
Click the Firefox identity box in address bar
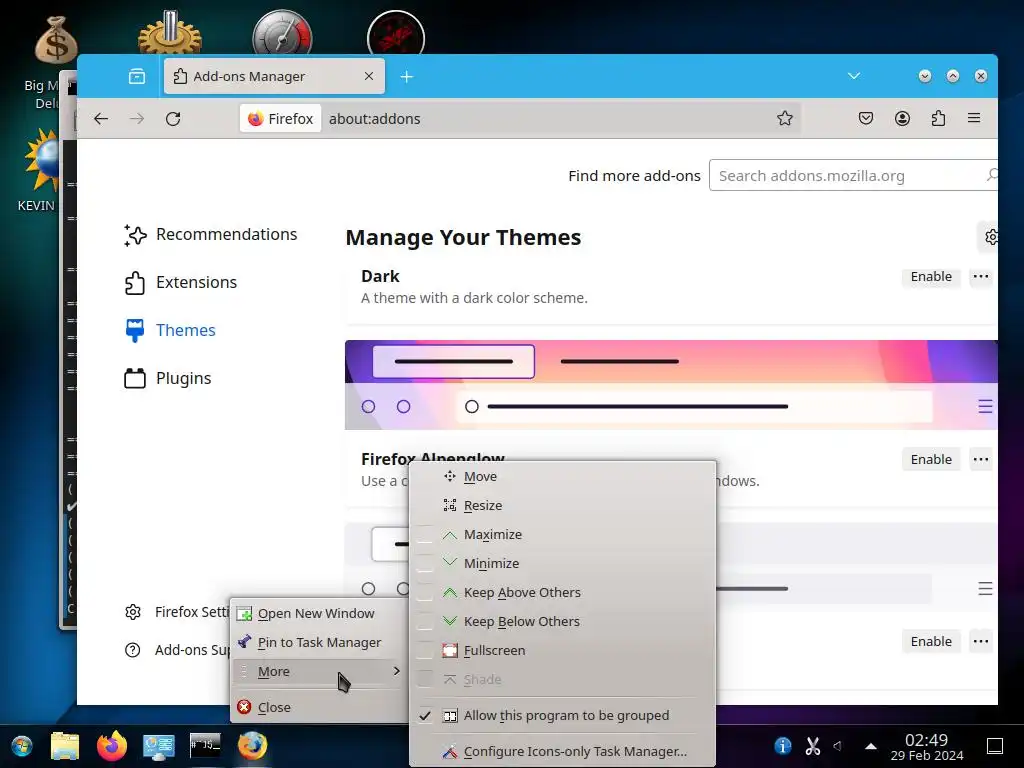[x=281, y=119]
